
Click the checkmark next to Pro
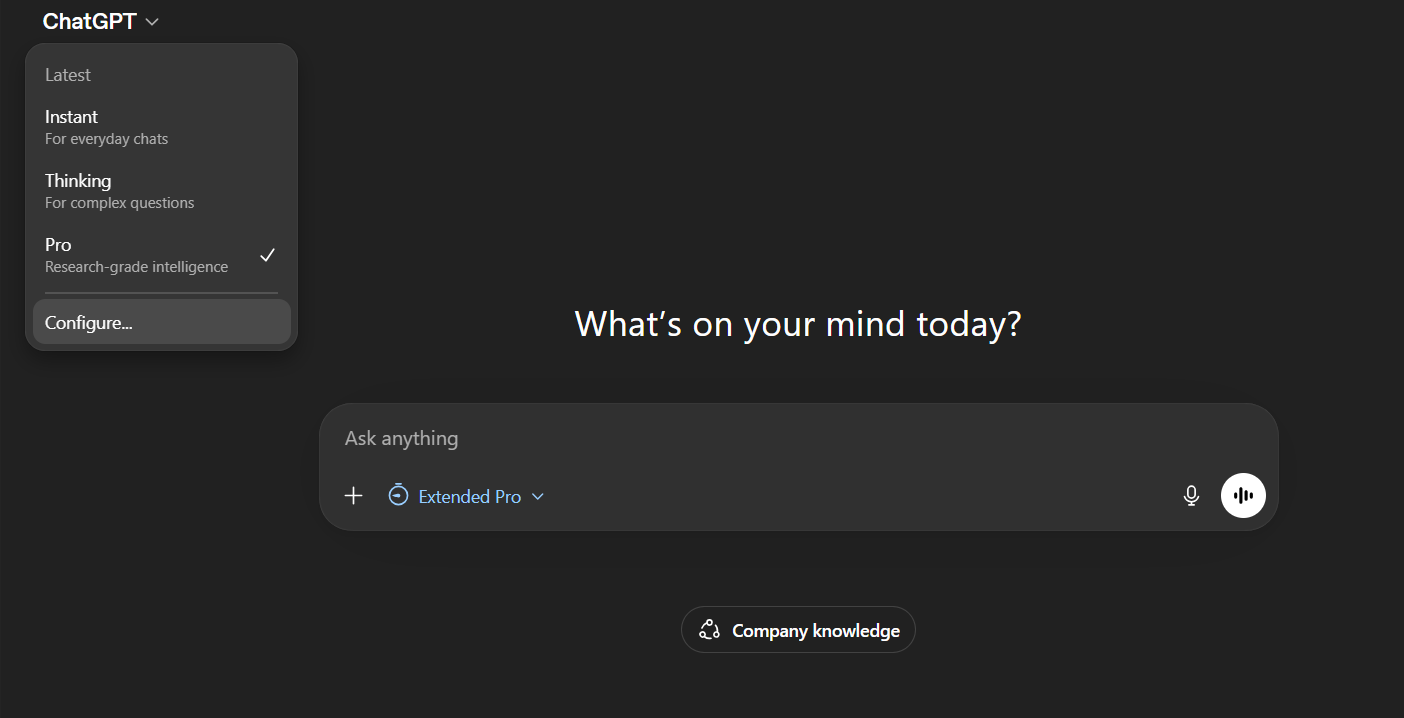[x=268, y=255]
